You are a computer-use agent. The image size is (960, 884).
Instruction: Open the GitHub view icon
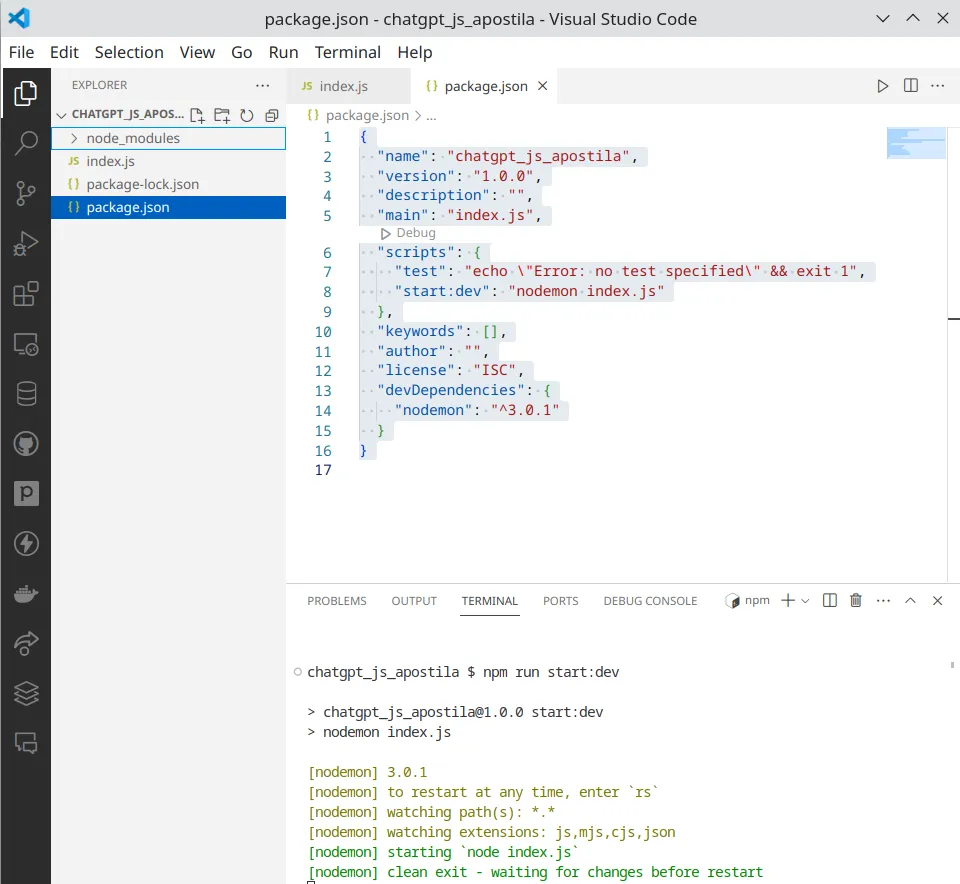pos(26,444)
